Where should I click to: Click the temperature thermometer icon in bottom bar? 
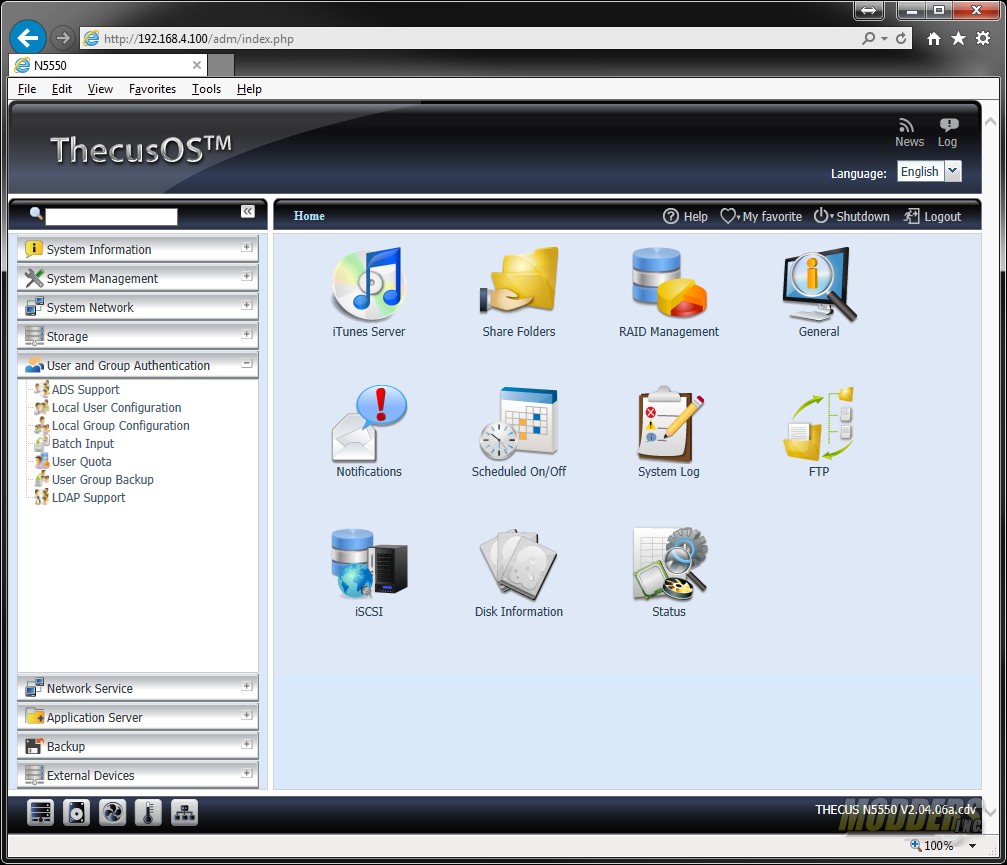[148, 813]
